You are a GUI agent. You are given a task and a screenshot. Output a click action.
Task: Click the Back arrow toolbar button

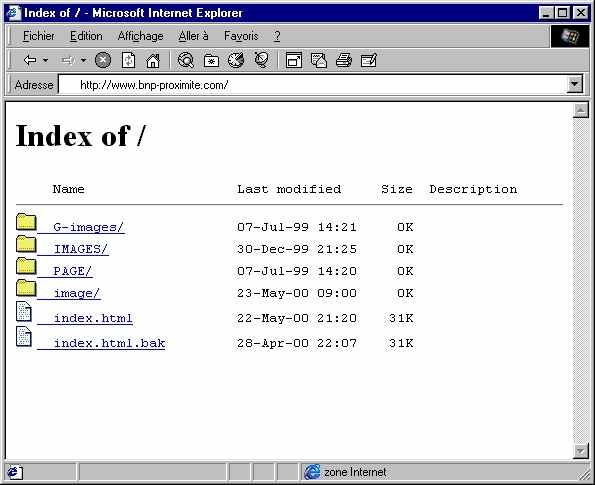(30, 60)
